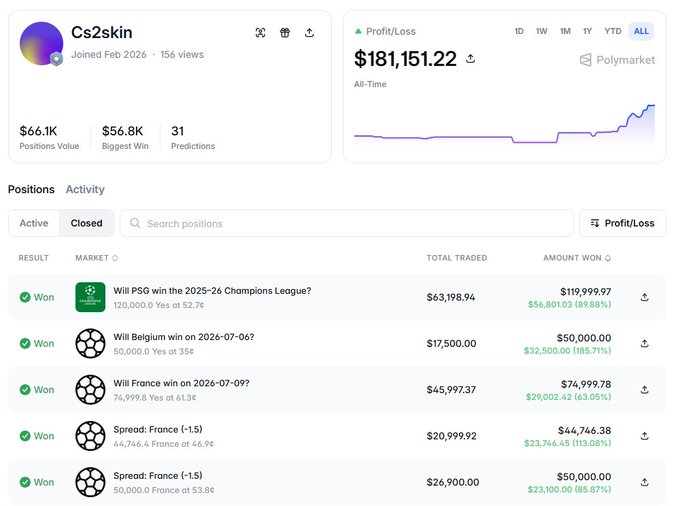Image resolution: width=680 pixels, height=506 pixels.
Task: Click 156 views text
Action: pos(182,55)
